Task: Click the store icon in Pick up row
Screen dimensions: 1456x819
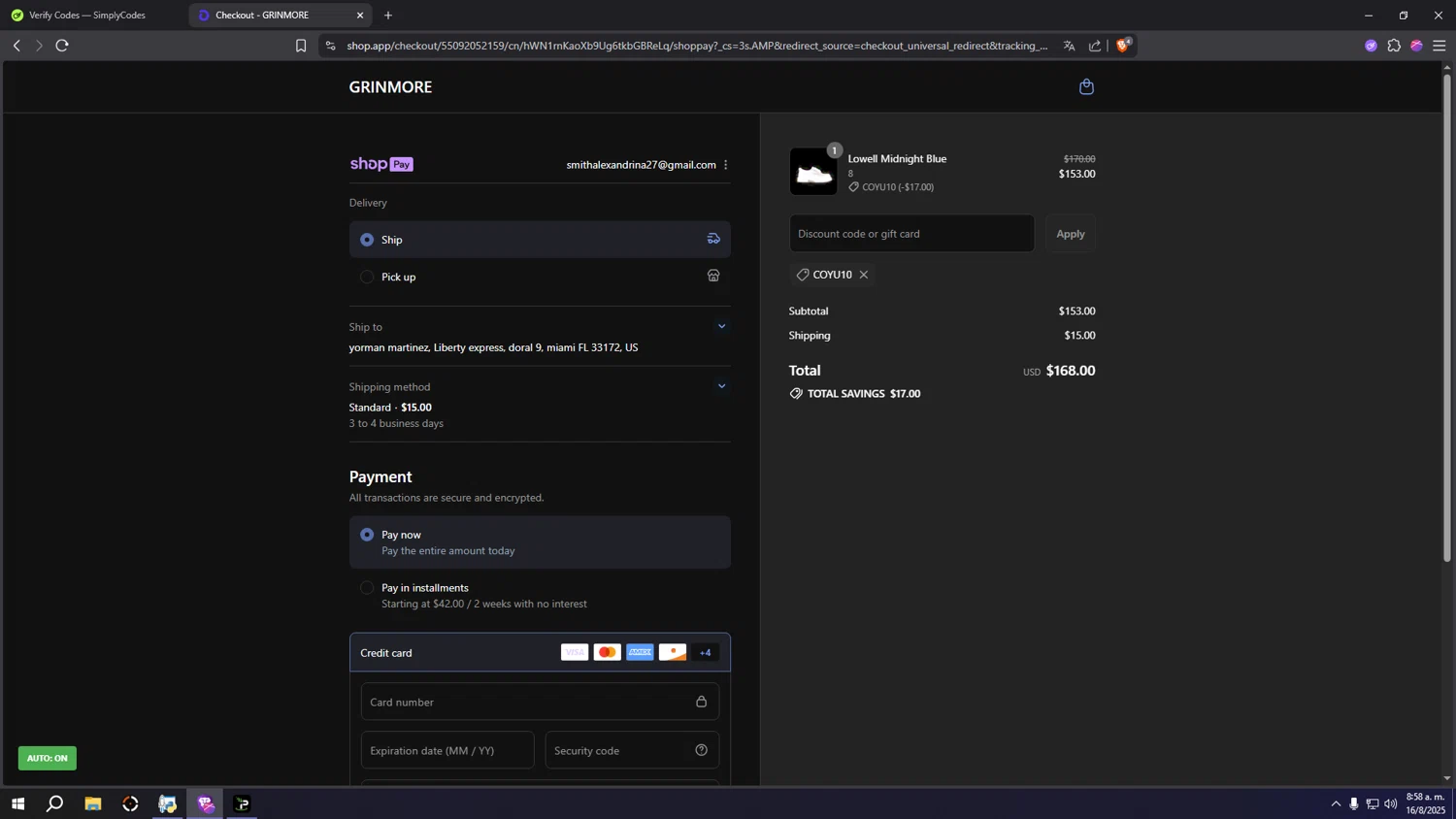Action: 713,276
